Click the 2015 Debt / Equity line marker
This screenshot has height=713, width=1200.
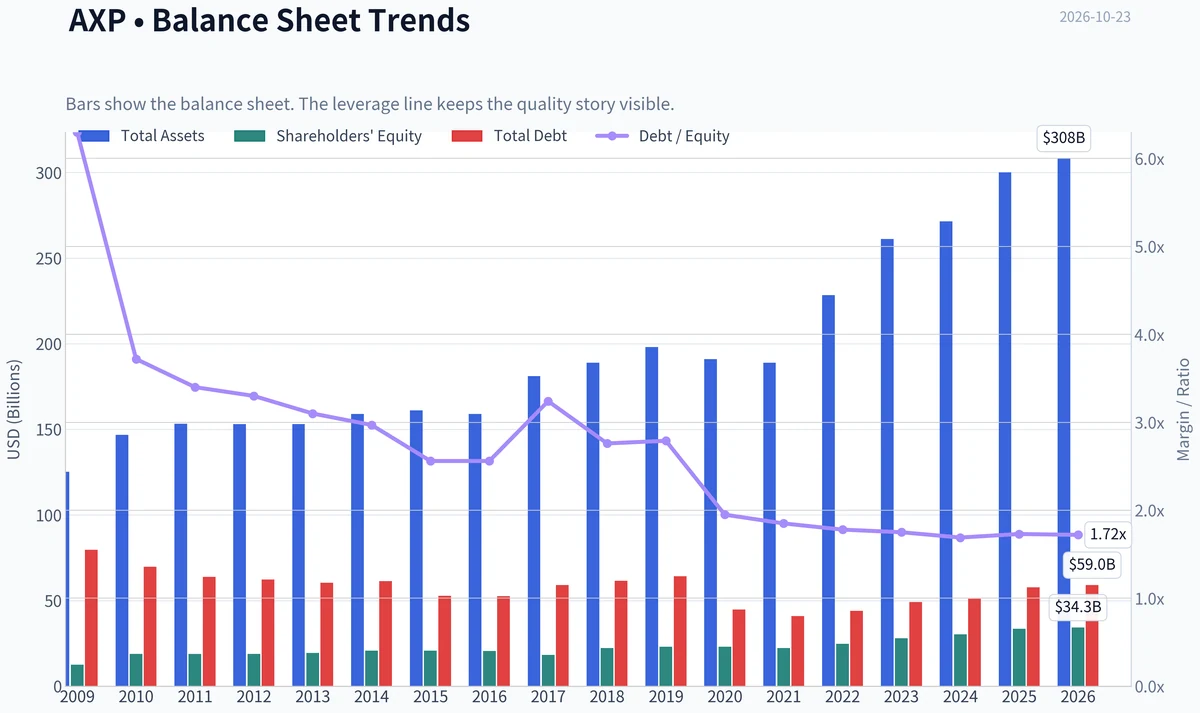430,461
